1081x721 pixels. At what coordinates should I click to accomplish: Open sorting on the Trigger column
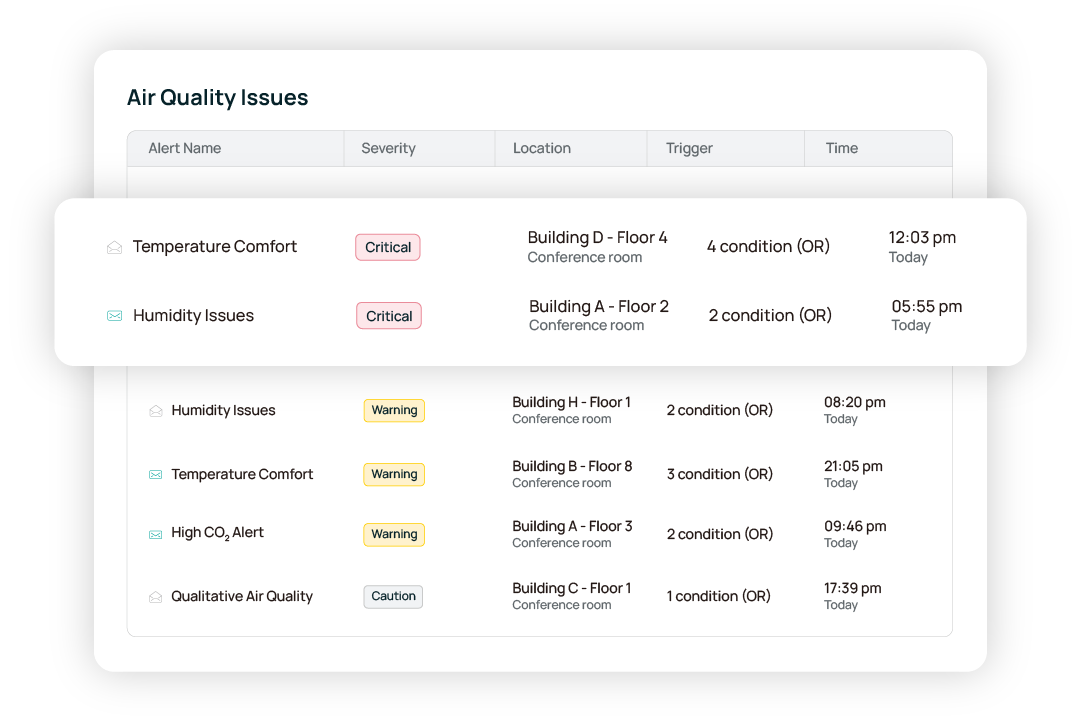(688, 148)
